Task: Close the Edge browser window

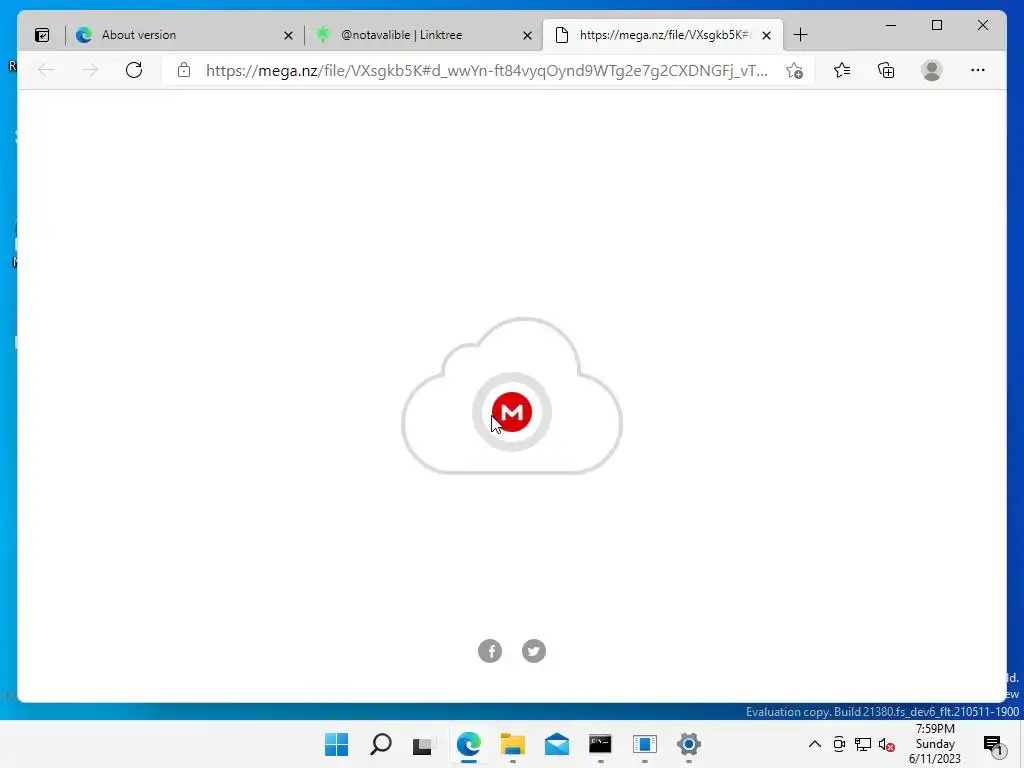Action: [983, 25]
